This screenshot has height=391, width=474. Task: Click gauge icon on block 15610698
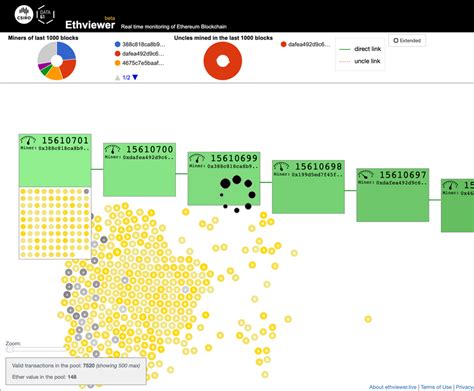pos(282,167)
